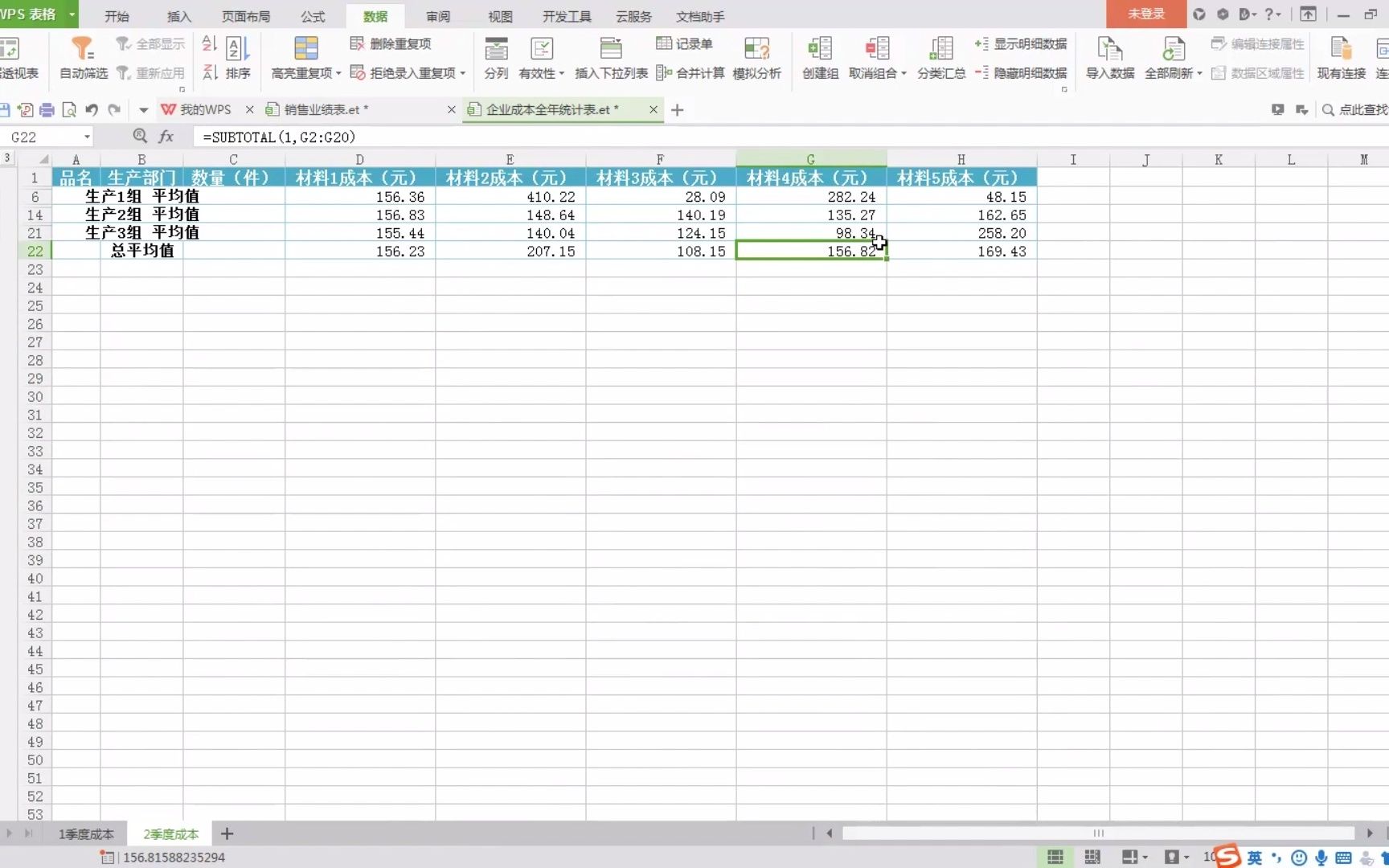Open the eye protection mode dropdown
Image resolution: width=1389 pixels, height=868 pixels.
click(x=1177, y=857)
